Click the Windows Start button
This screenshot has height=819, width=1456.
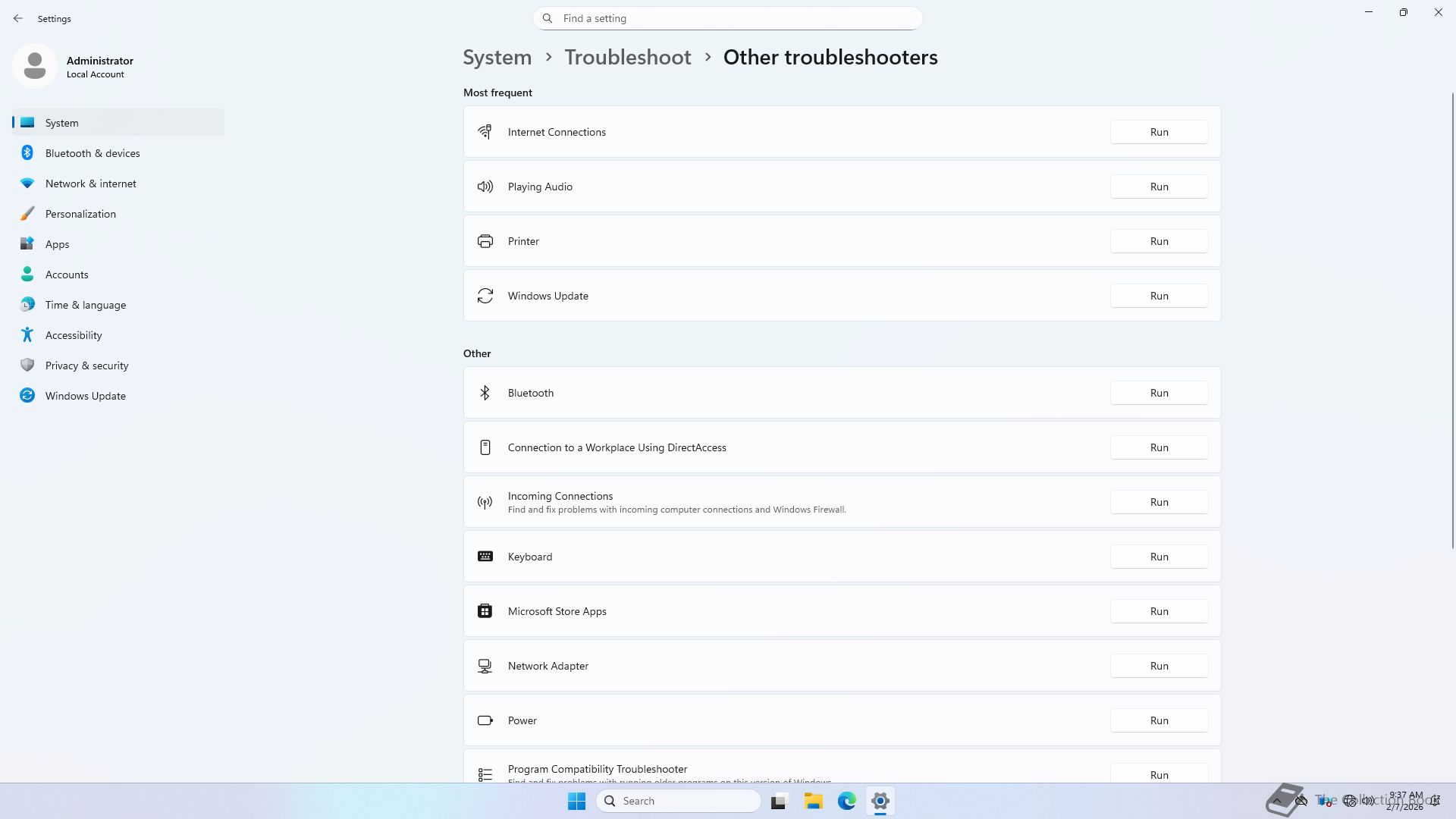576,801
